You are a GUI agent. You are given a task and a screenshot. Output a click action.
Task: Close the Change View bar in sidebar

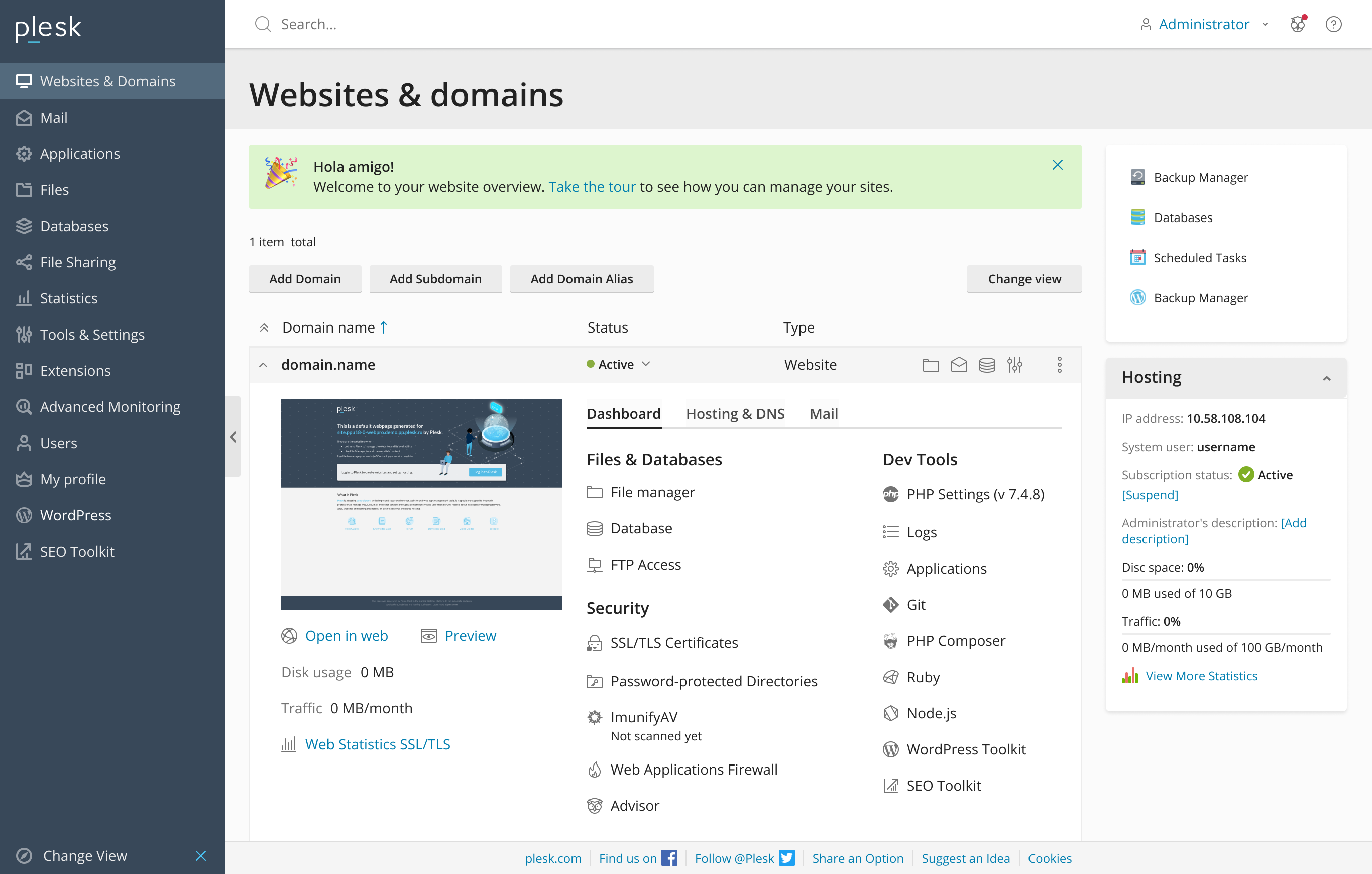[x=200, y=855]
